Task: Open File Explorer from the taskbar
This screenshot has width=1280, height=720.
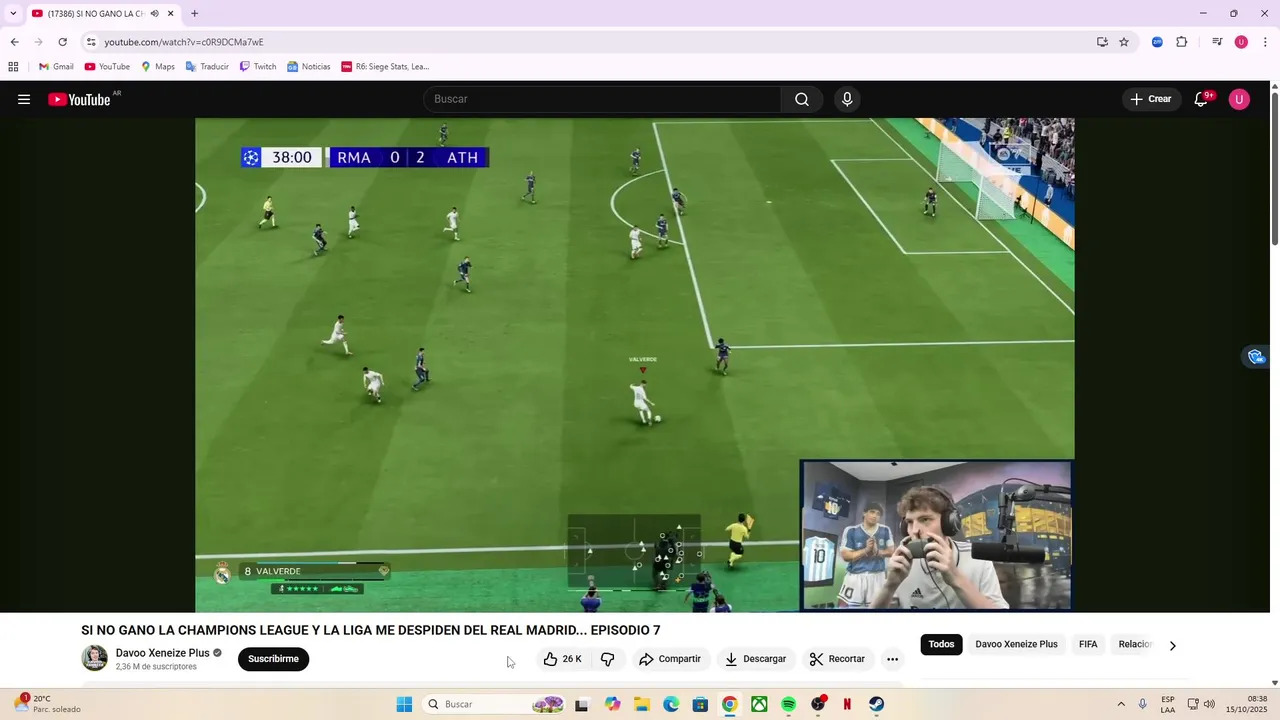Action: tap(641, 704)
